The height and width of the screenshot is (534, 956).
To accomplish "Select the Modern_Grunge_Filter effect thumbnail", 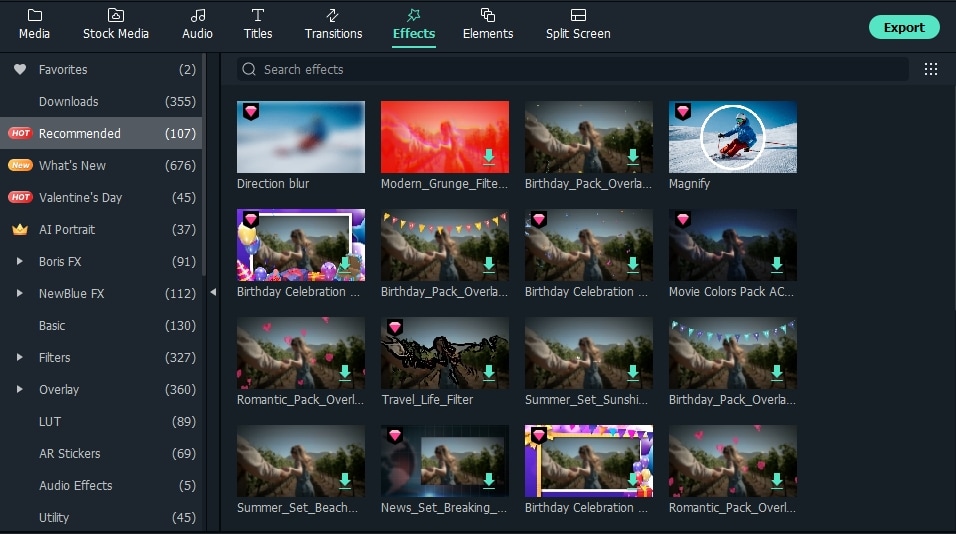I will (x=445, y=137).
